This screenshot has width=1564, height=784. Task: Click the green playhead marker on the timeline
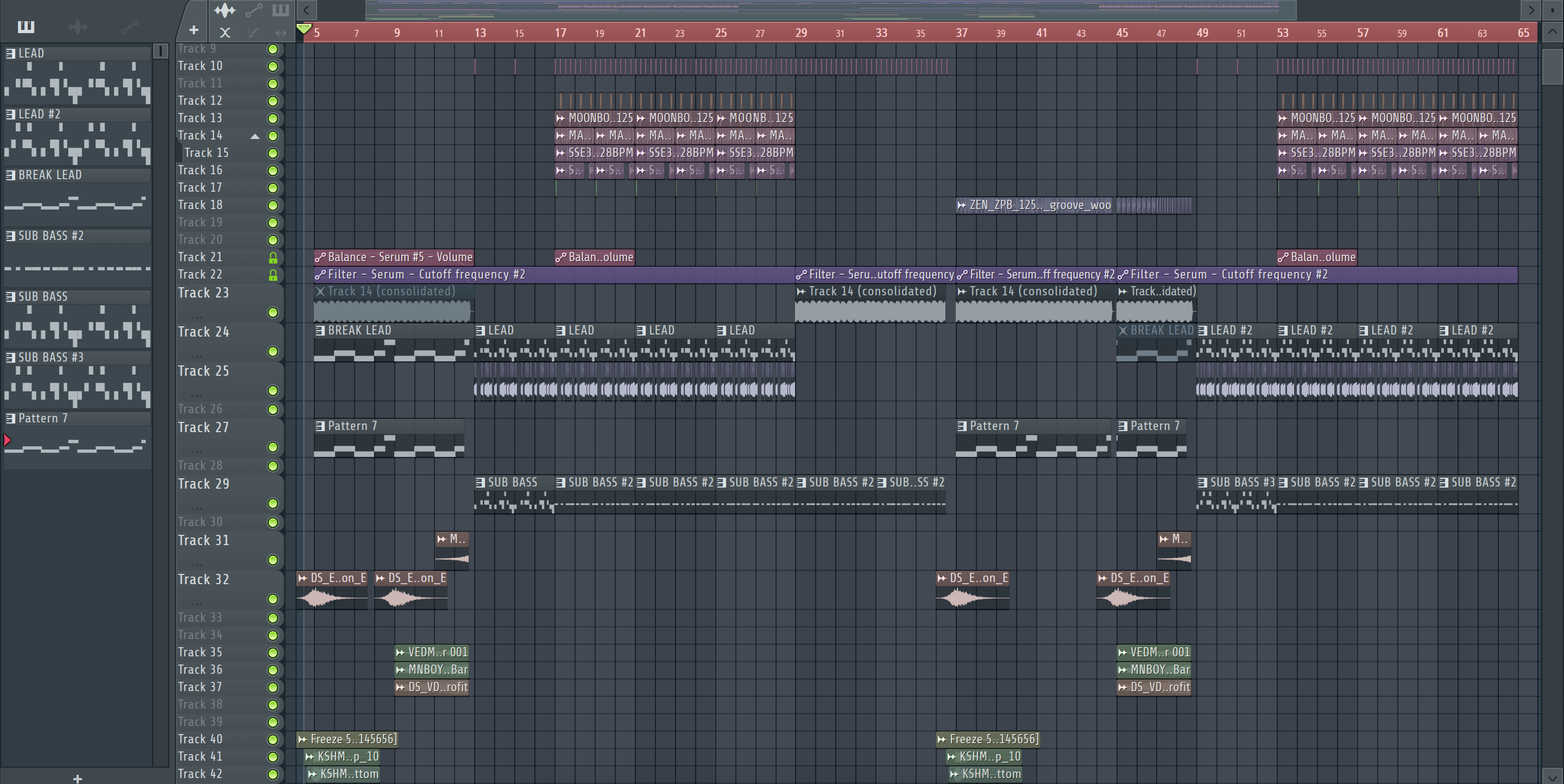pos(304,29)
